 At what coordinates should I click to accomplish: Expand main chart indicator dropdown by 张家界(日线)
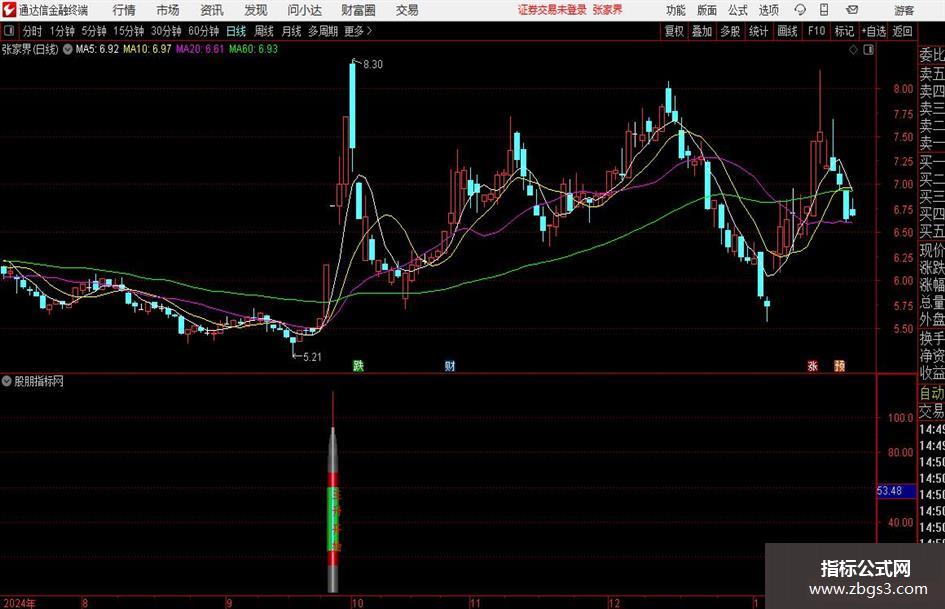click(x=68, y=49)
